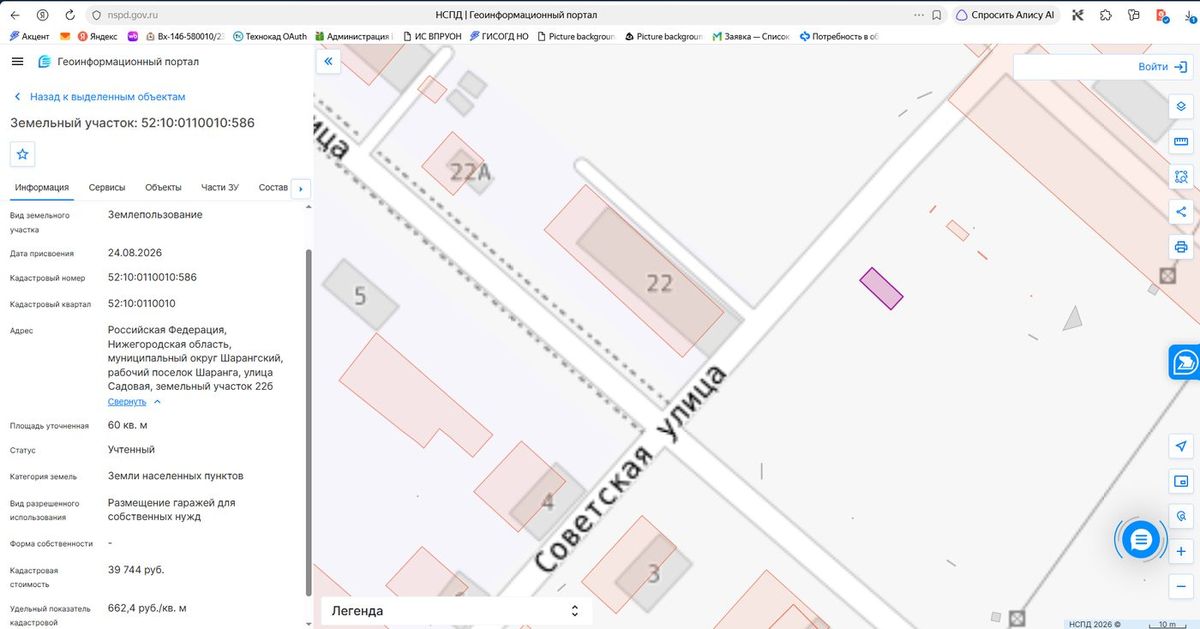Click the Спросить Алису AI button
Image resolution: width=1200 pixels, height=629 pixels.
1005,15
